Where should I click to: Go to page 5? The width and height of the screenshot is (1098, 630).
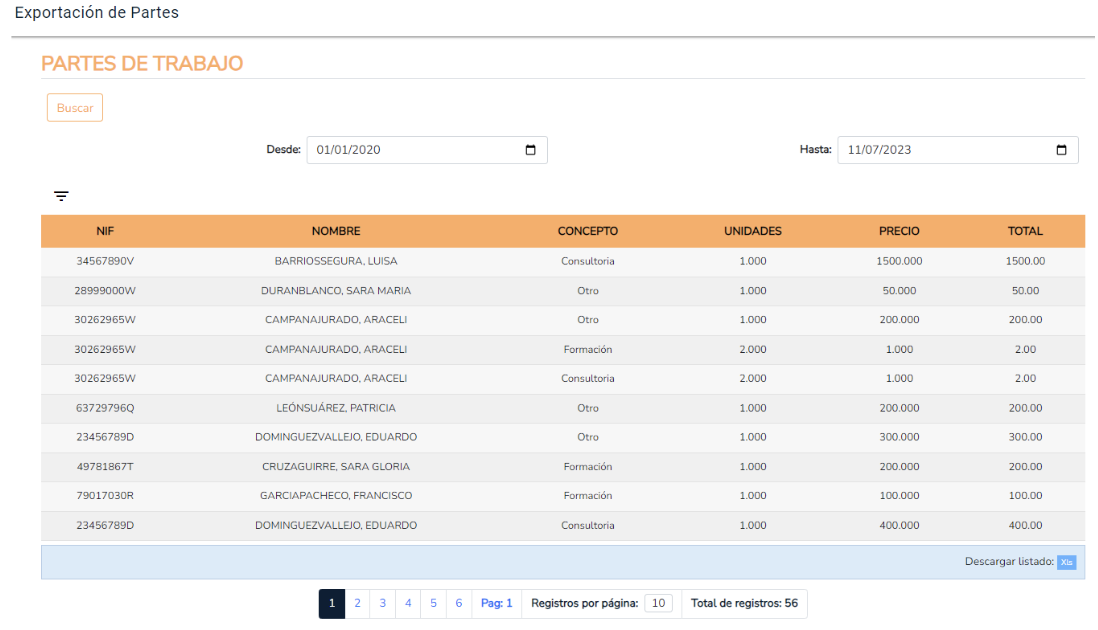(433, 603)
